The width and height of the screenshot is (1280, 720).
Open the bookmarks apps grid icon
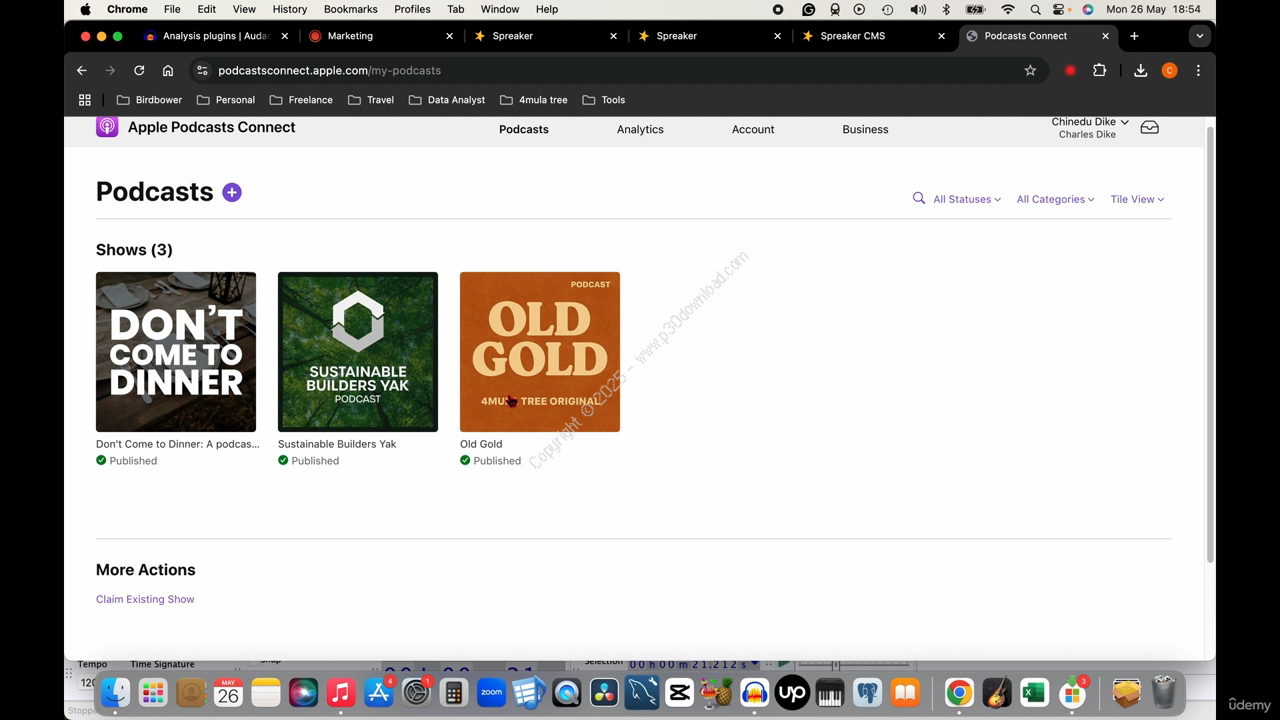(x=85, y=100)
